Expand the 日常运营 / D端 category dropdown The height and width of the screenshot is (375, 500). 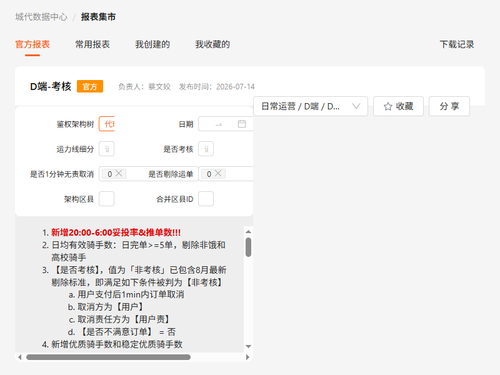pos(310,106)
